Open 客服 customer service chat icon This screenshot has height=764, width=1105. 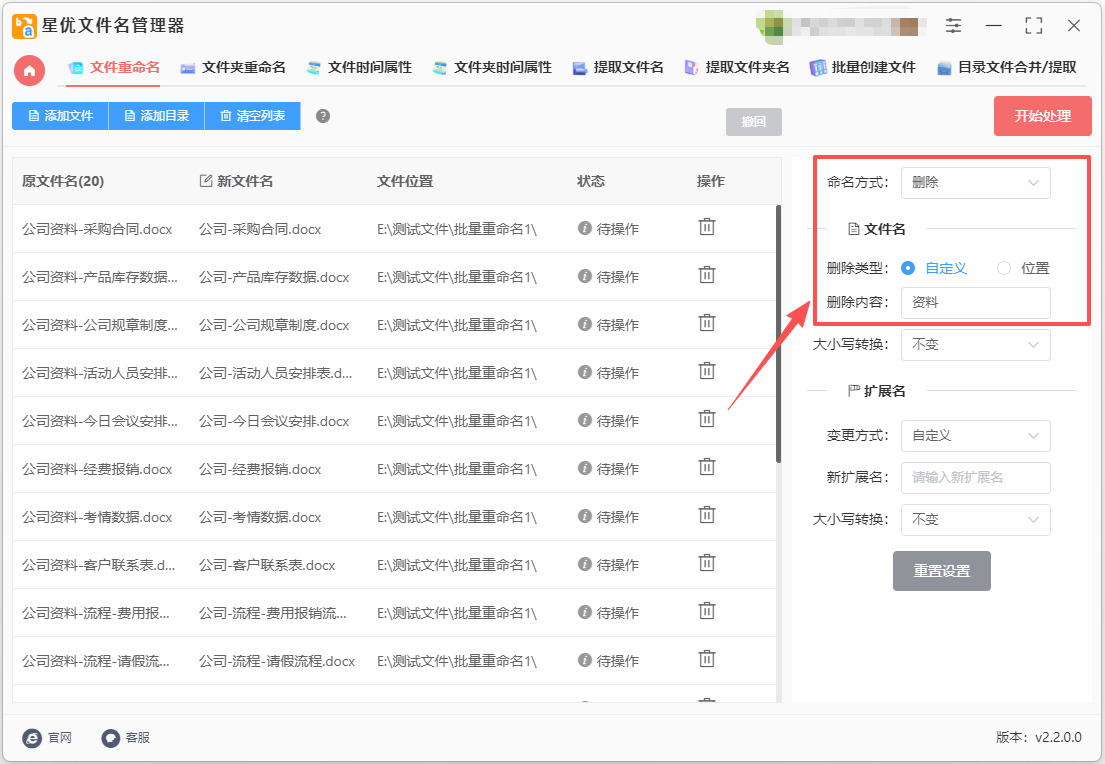111,737
